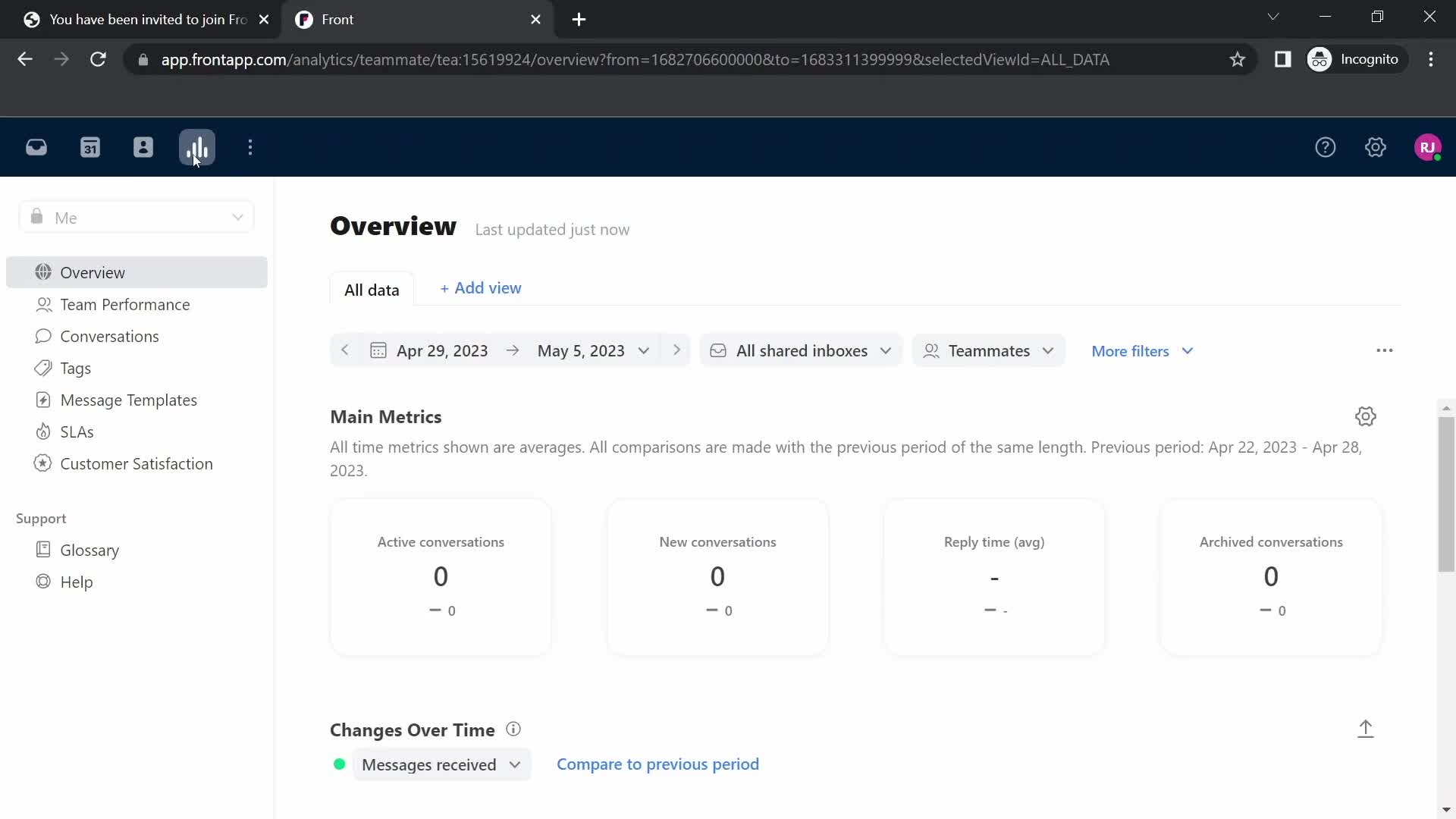
Task: Close the invitation browser tab
Action: coord(264,20)
